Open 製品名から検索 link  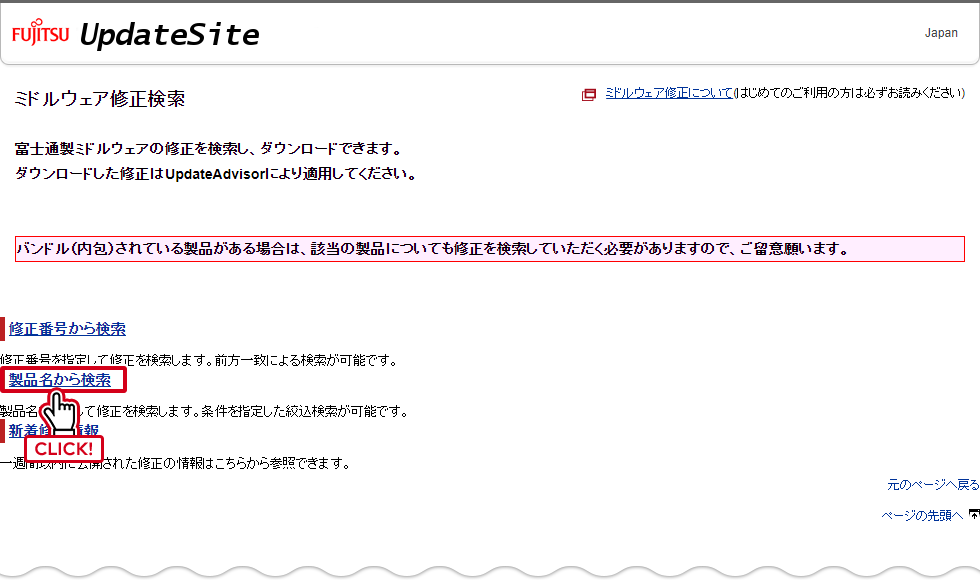click(60, 380)
